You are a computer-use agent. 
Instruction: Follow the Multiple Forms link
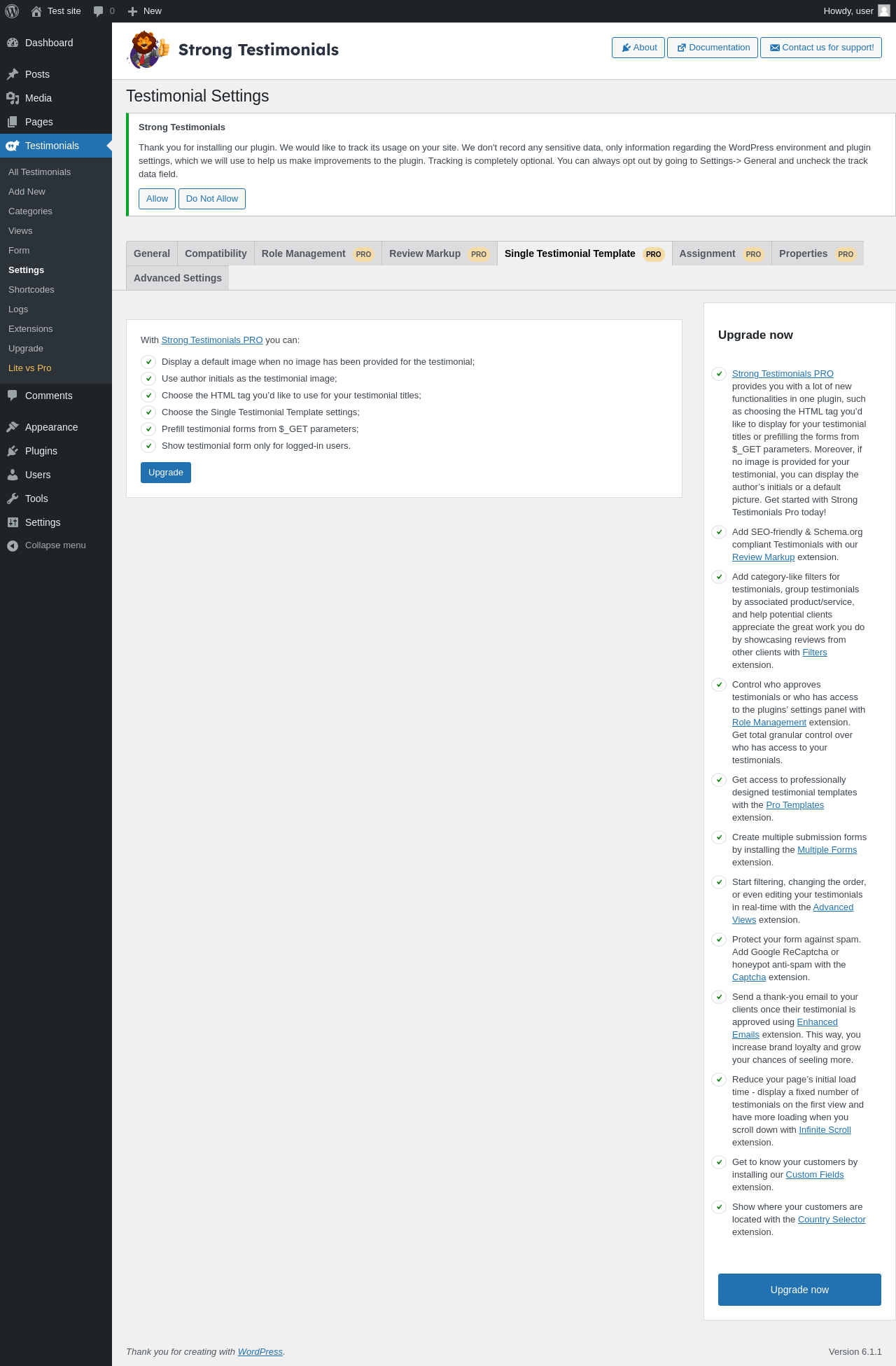tap(827, 850)
